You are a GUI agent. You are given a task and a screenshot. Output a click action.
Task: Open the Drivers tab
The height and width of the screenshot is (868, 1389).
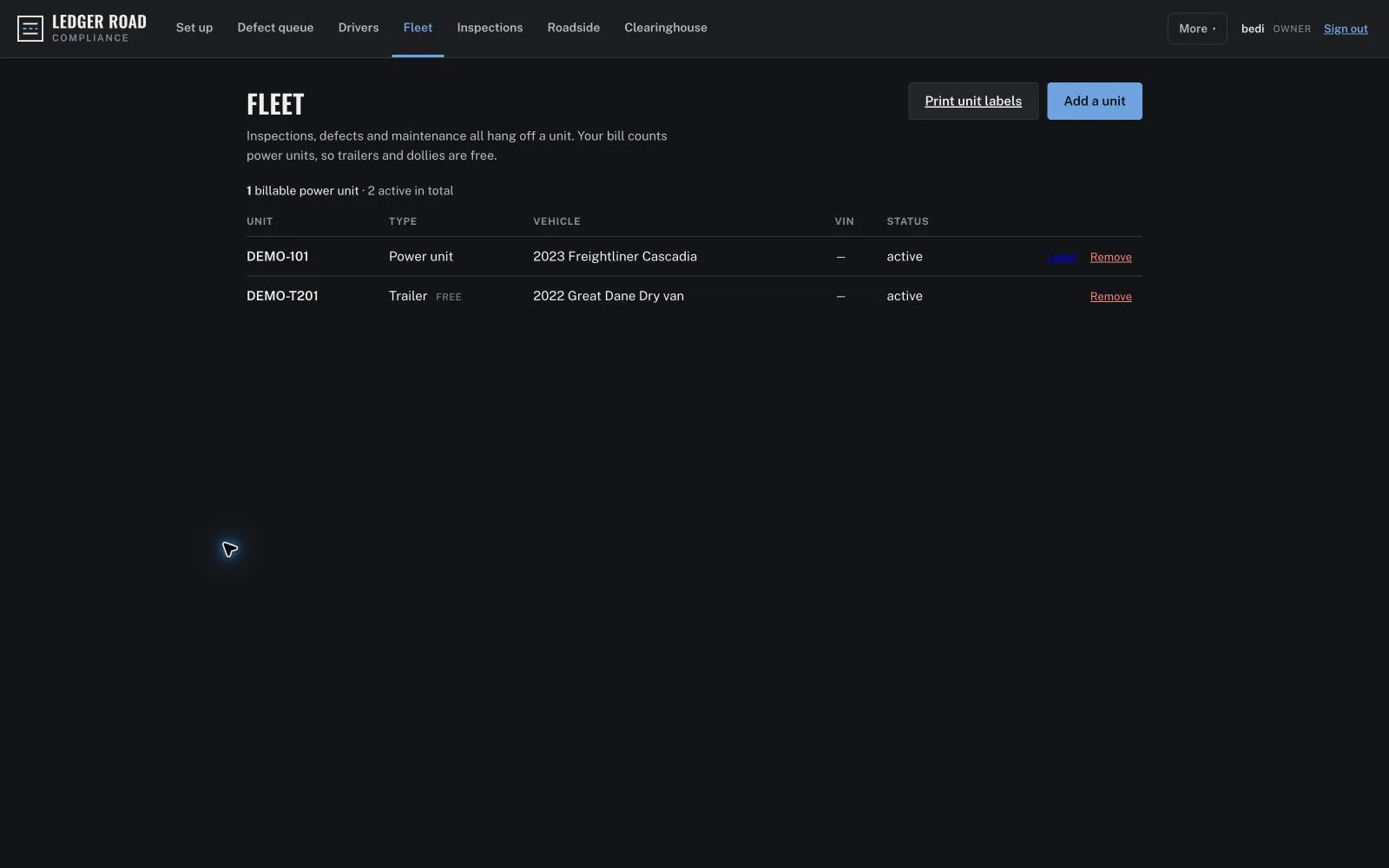pyautogui.click(x=359, y=28)
